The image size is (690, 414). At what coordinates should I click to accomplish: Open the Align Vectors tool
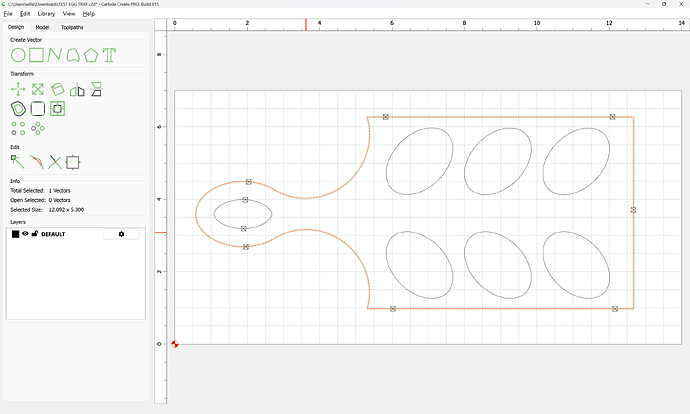[57, 109]
